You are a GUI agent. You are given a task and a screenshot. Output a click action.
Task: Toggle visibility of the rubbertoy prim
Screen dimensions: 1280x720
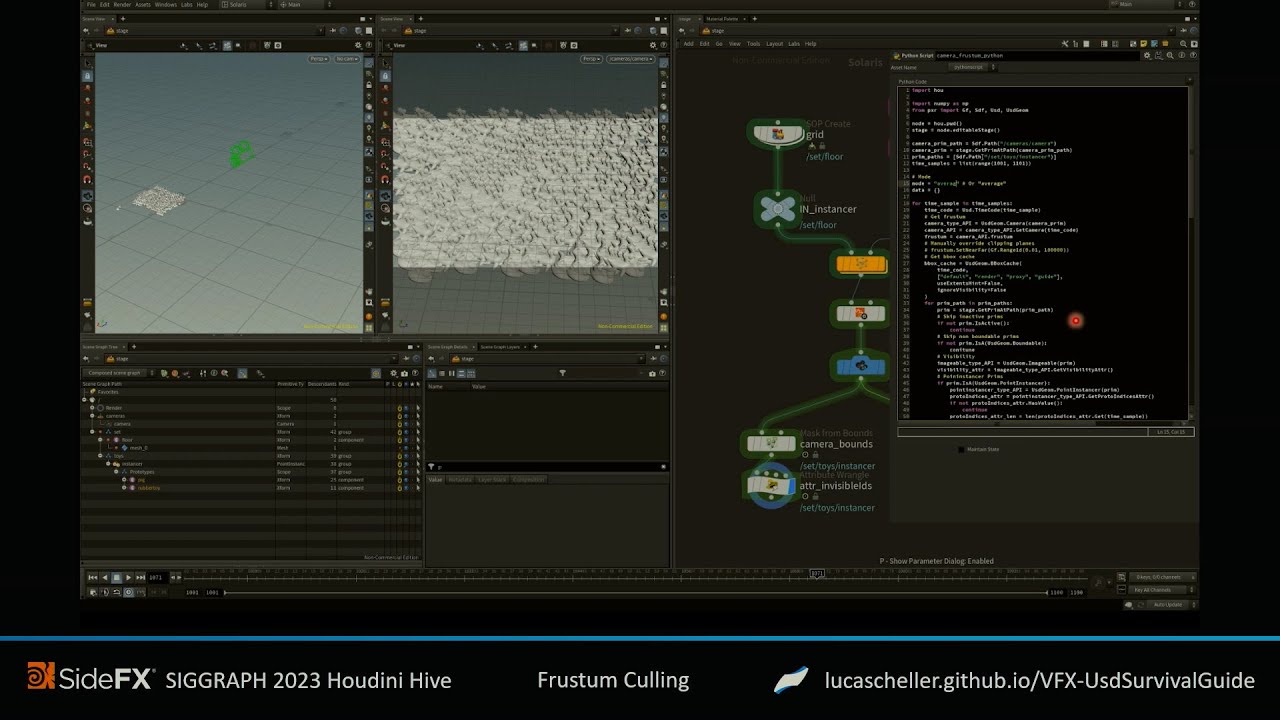coord(406,488)
